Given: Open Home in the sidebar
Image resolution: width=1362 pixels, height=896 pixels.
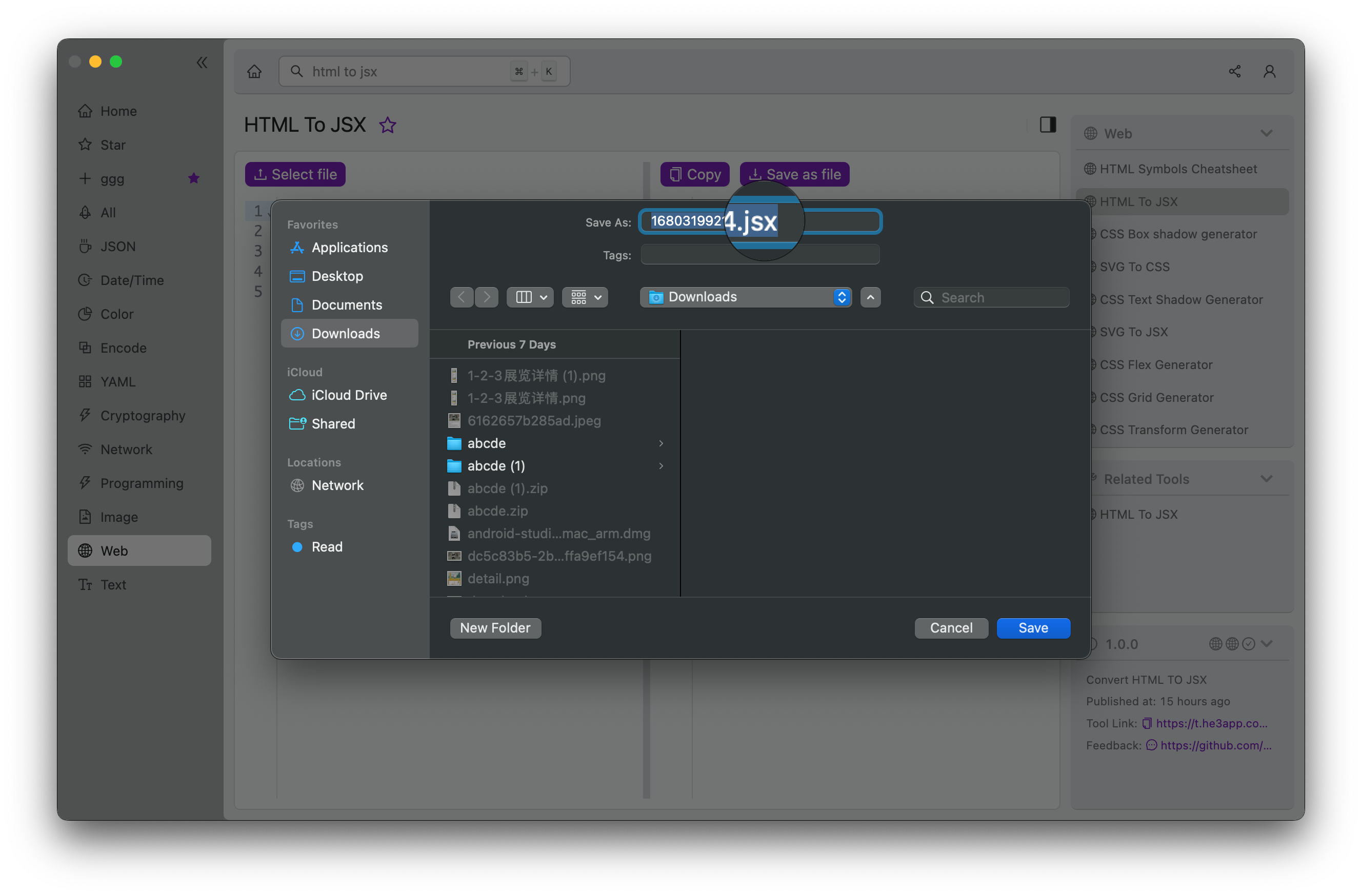Looking at the screenshot, I should point(139,111).
